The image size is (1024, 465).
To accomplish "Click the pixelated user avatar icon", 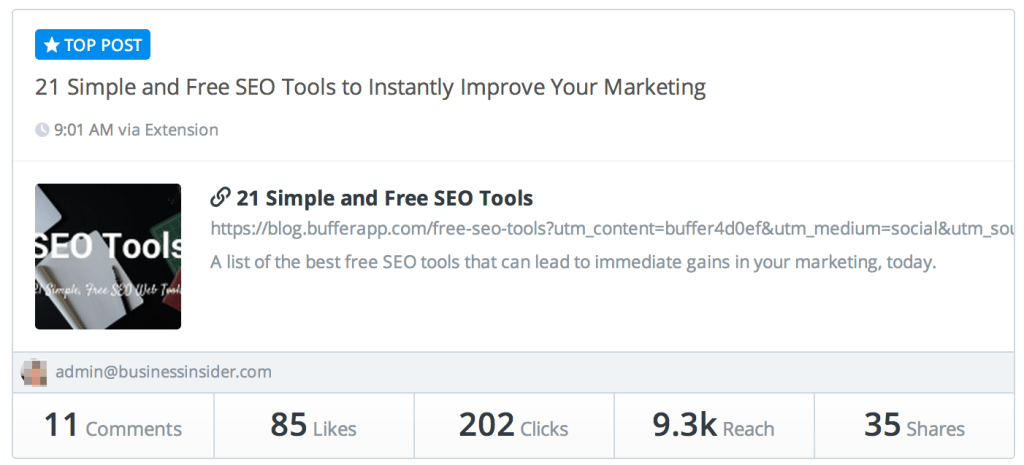I will click(x=35, y=372).
